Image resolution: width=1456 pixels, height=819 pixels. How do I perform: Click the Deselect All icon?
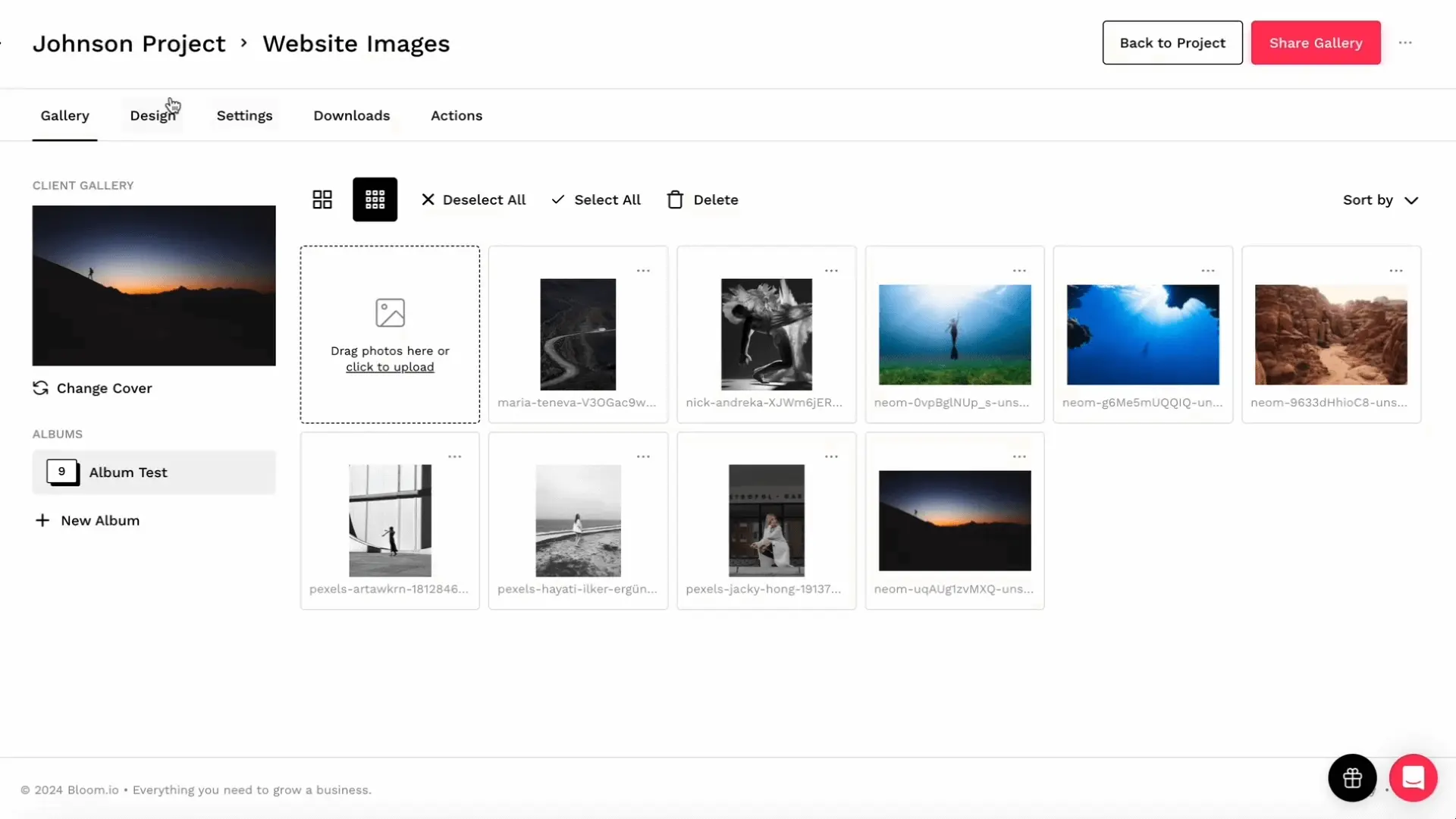427,199
